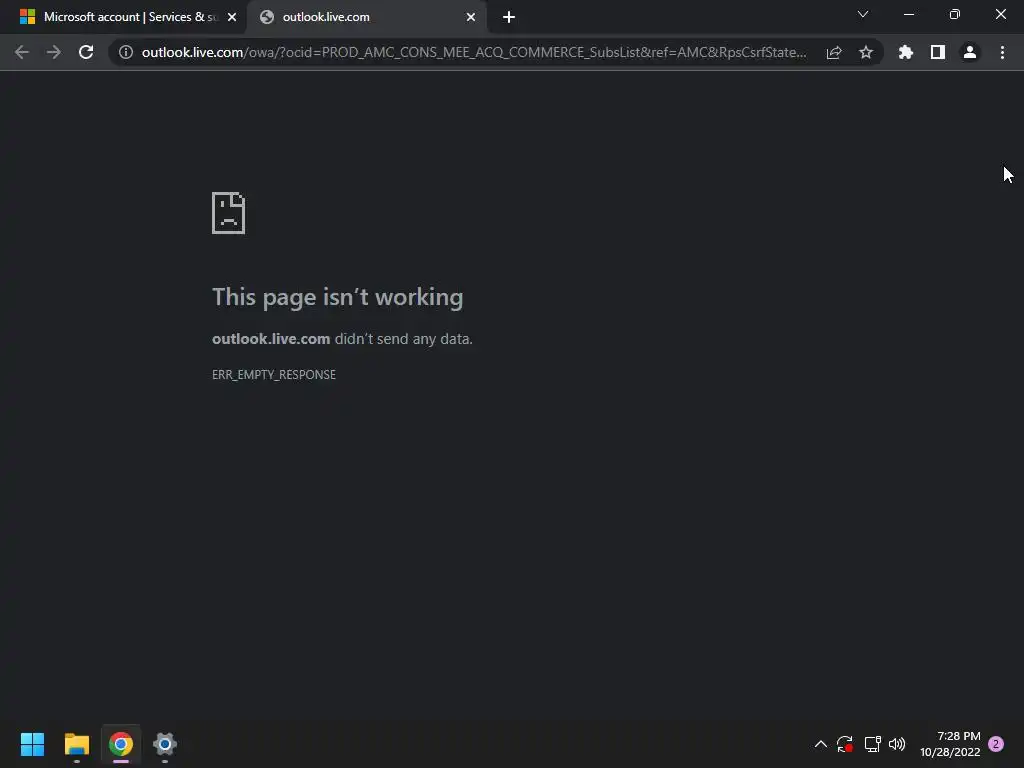
Task: Click the sad page error icon
Action: click(229, 213)
